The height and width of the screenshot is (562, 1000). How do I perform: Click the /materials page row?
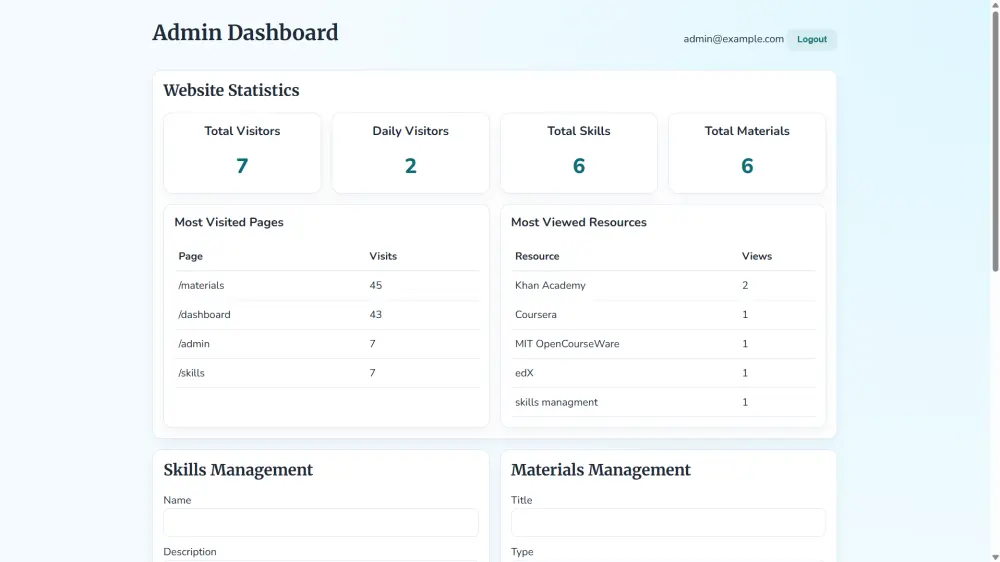[x=326, y=286]
